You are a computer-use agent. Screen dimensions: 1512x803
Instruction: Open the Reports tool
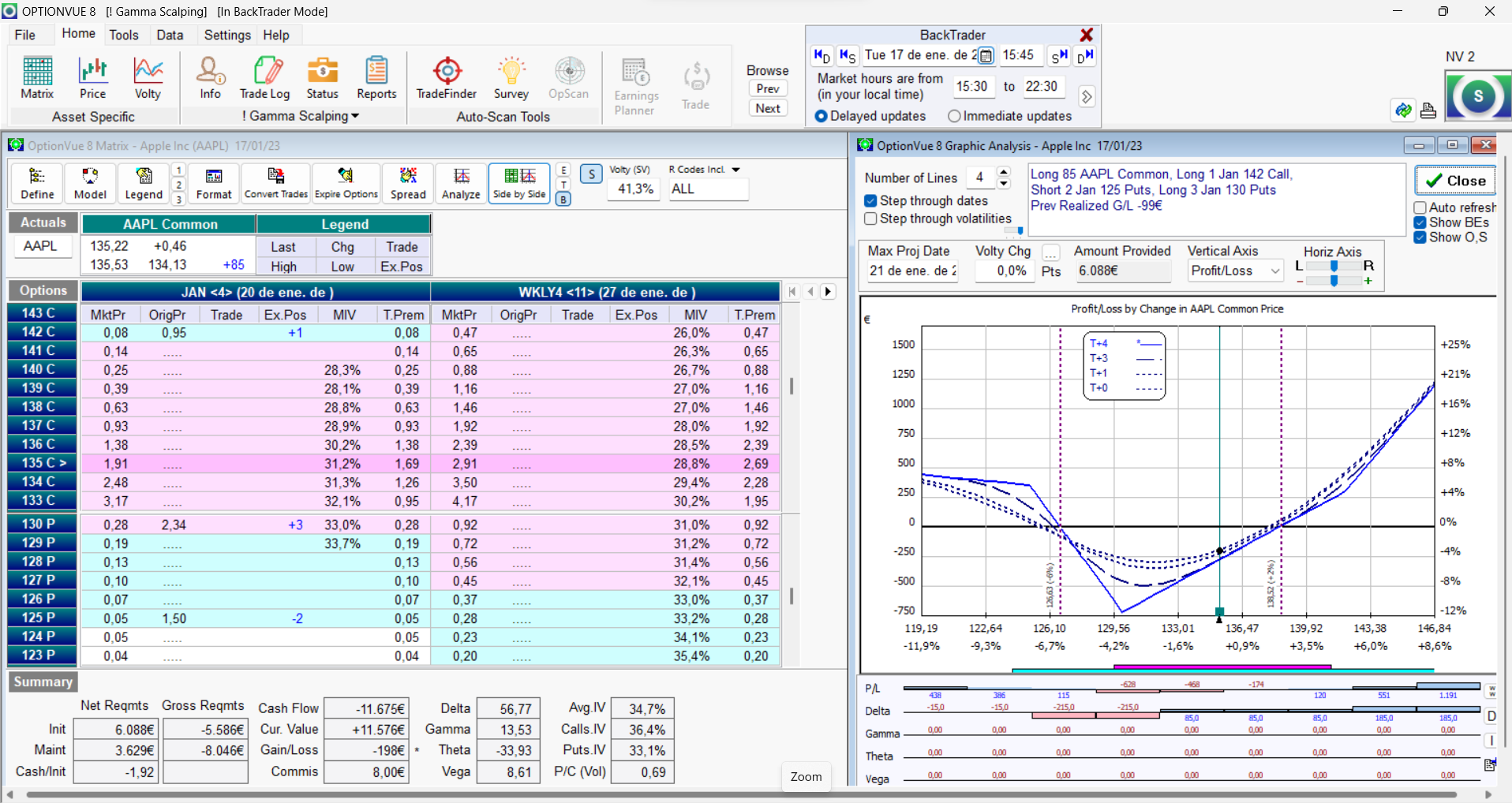click(376, 77)
